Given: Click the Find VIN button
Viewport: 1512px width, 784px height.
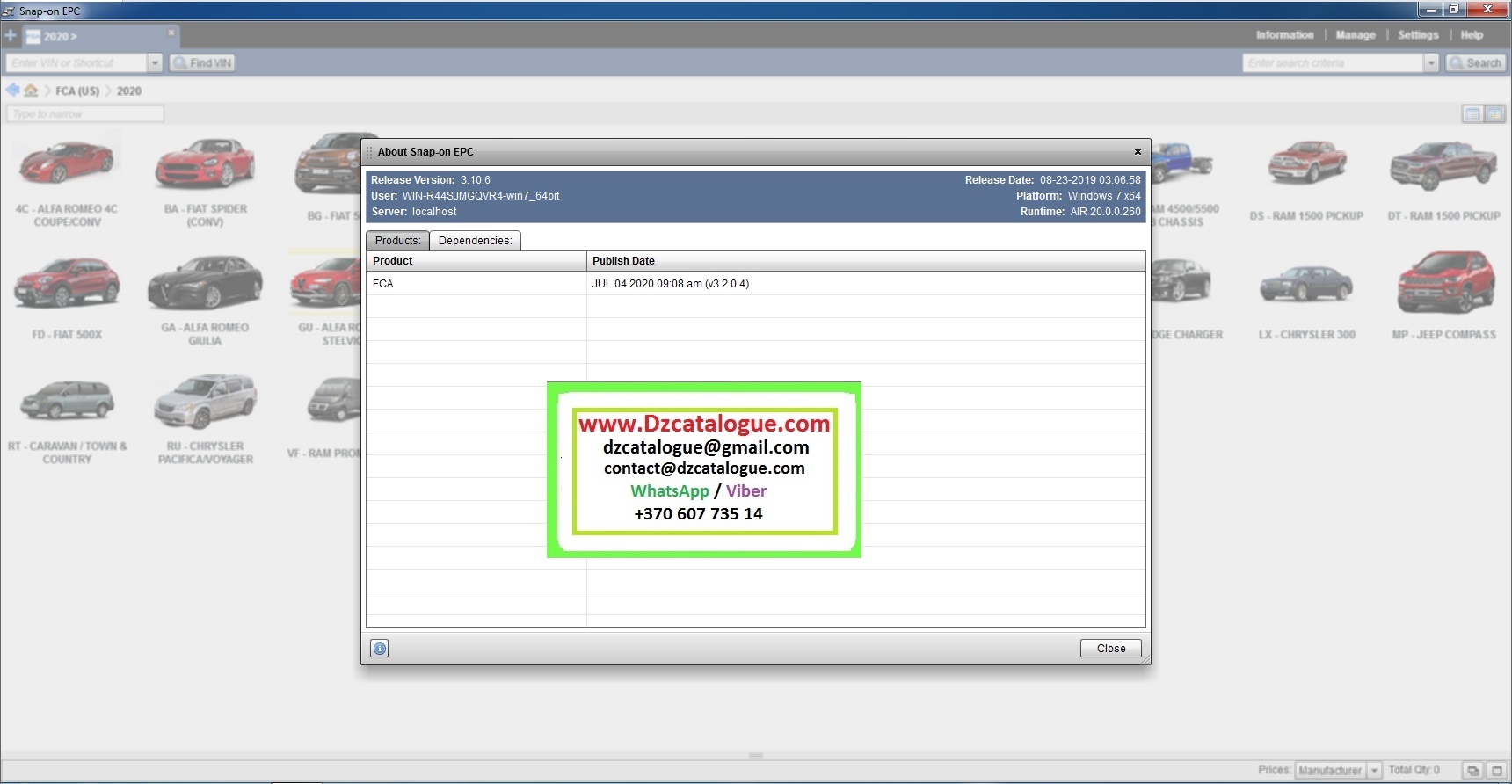Looking at the screenshot, I should [202, 63].
